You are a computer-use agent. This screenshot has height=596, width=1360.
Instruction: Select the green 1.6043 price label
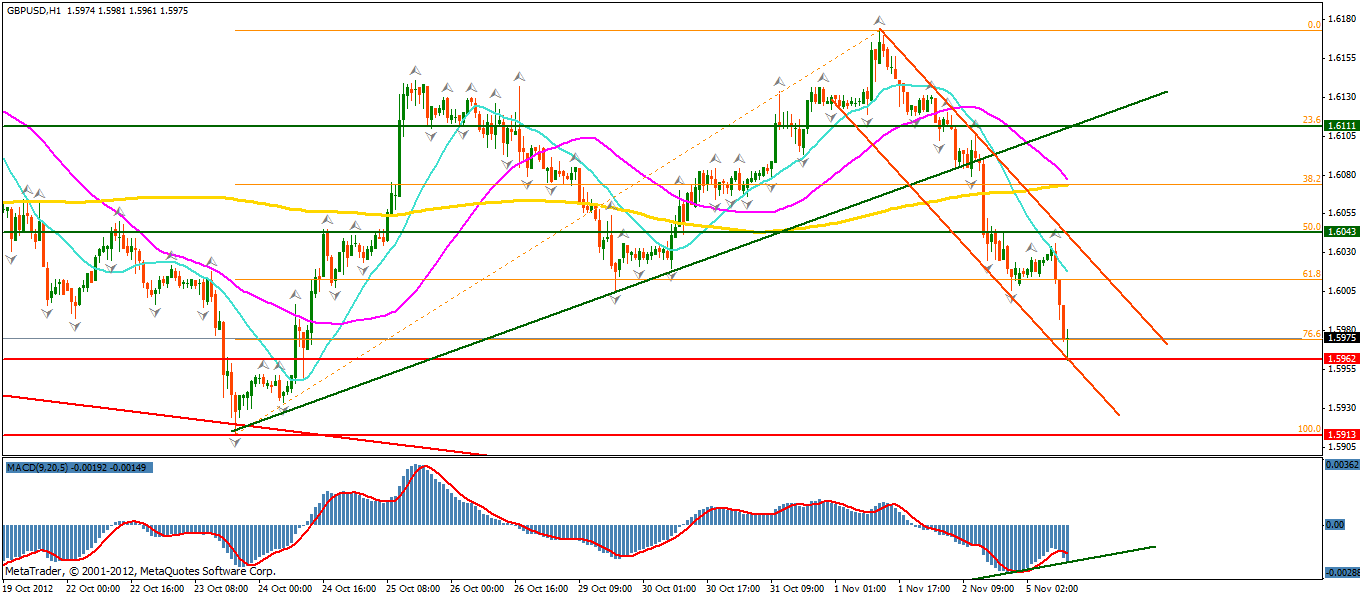[1340, 232]
